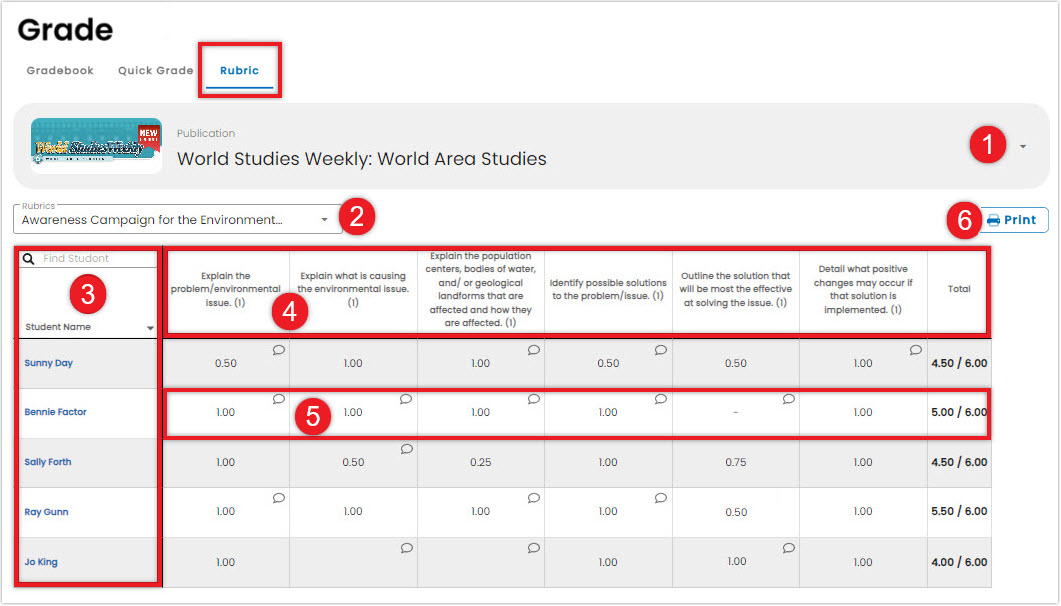
Task: Click the World Studies Weekly publication thumbnail
Action: (x=96, y=145)
